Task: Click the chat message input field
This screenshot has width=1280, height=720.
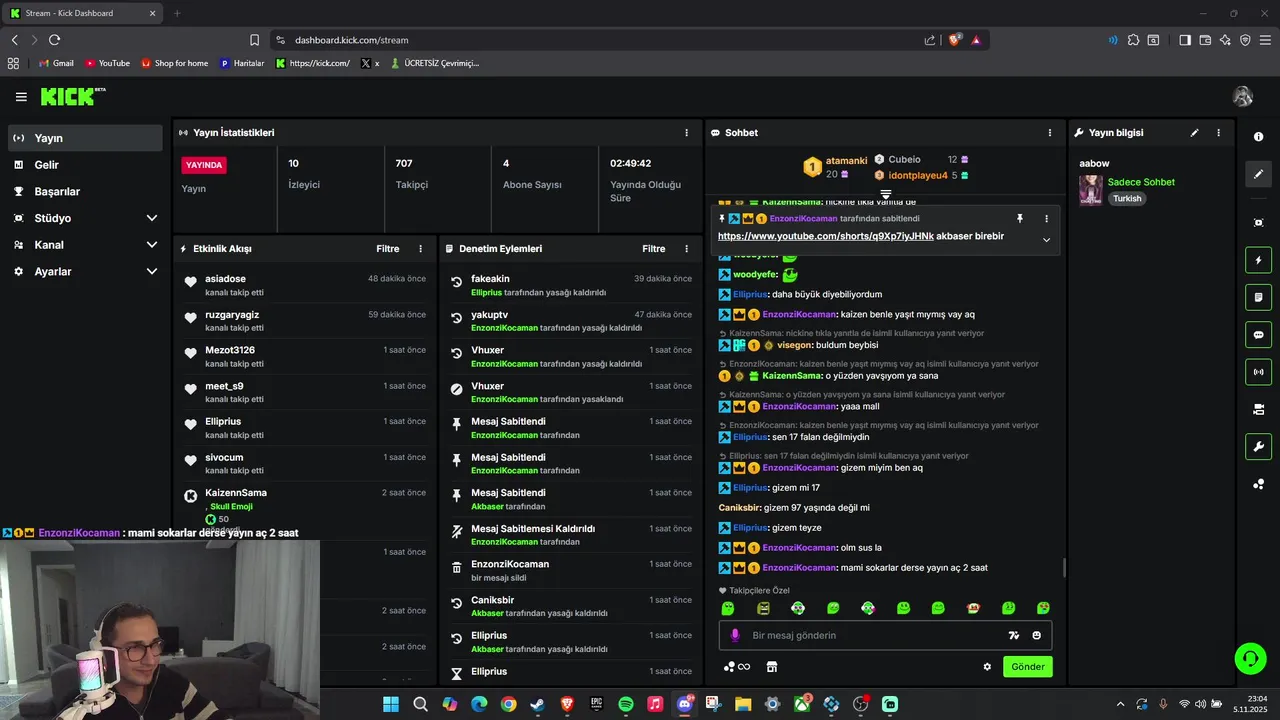Action: pyautogui.click(x=885, y=635)
